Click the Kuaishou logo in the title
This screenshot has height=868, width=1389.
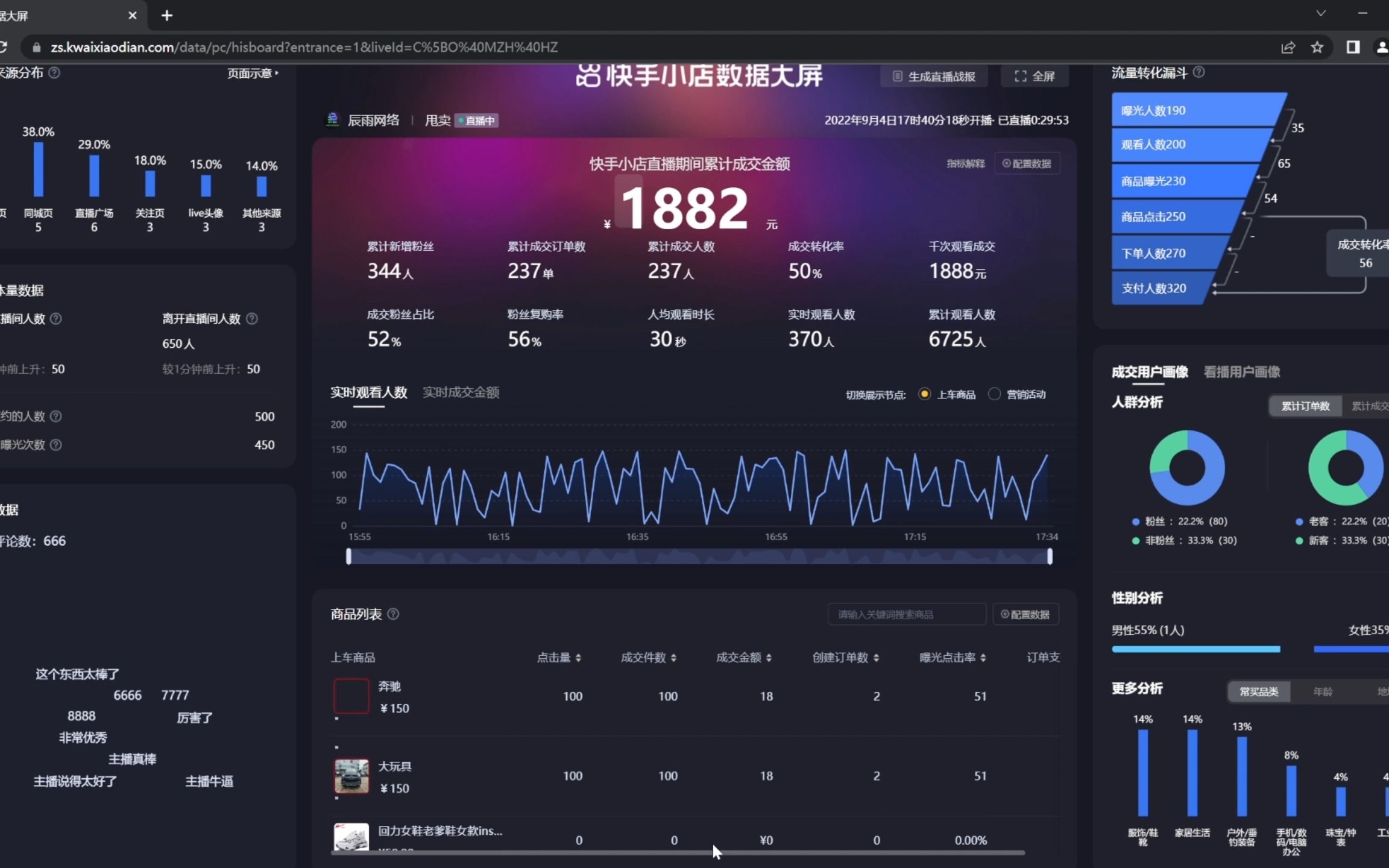tap(588, 76)
